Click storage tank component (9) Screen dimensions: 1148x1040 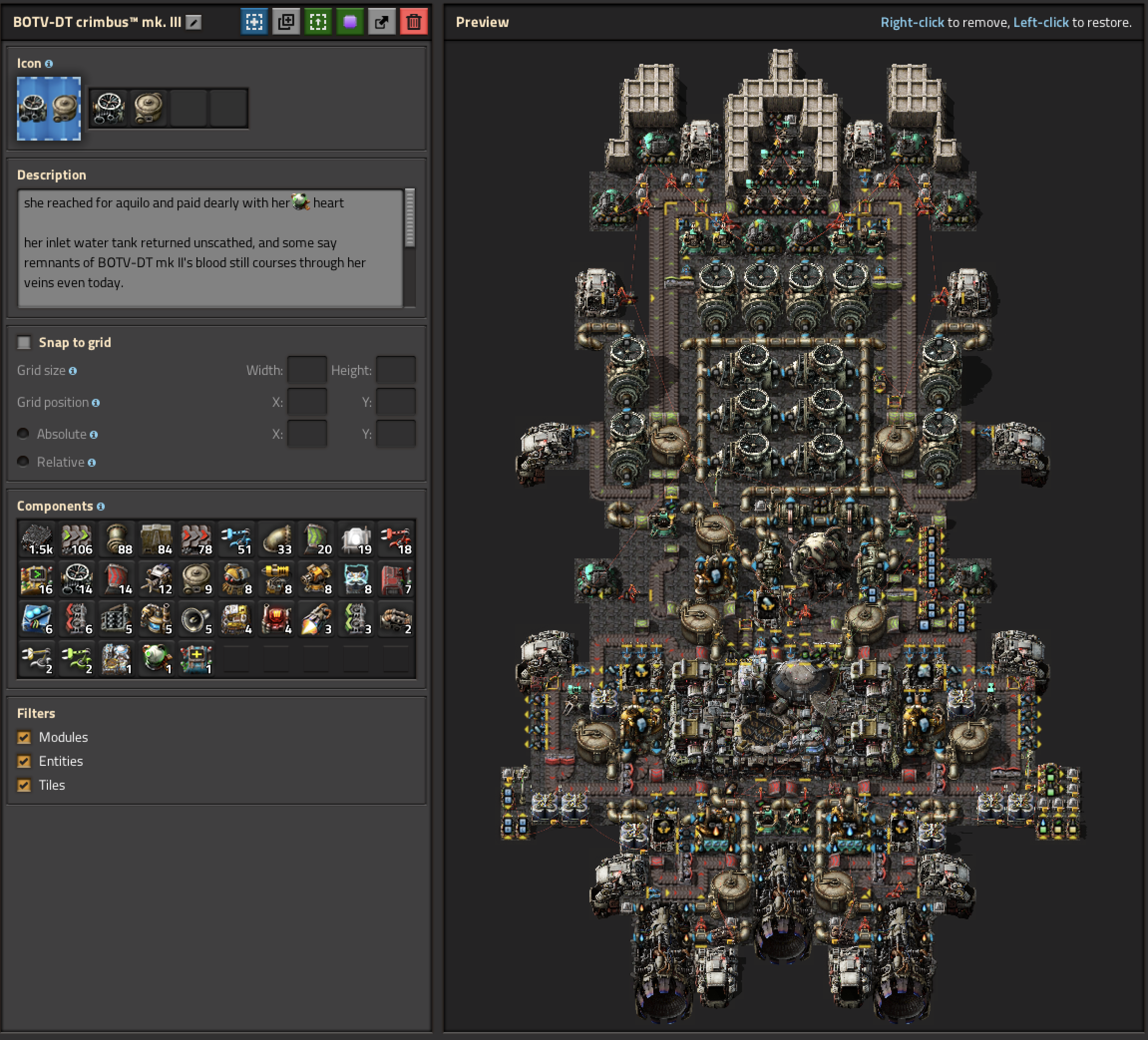click(196, 579)
